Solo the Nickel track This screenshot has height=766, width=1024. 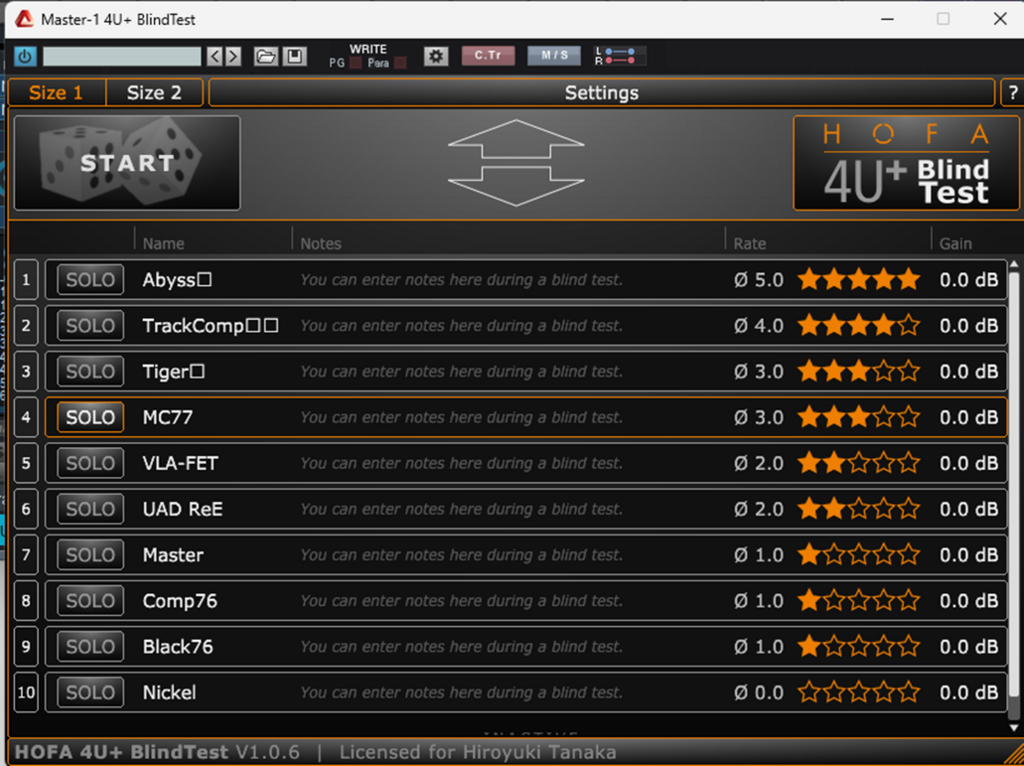pos(90,692)
